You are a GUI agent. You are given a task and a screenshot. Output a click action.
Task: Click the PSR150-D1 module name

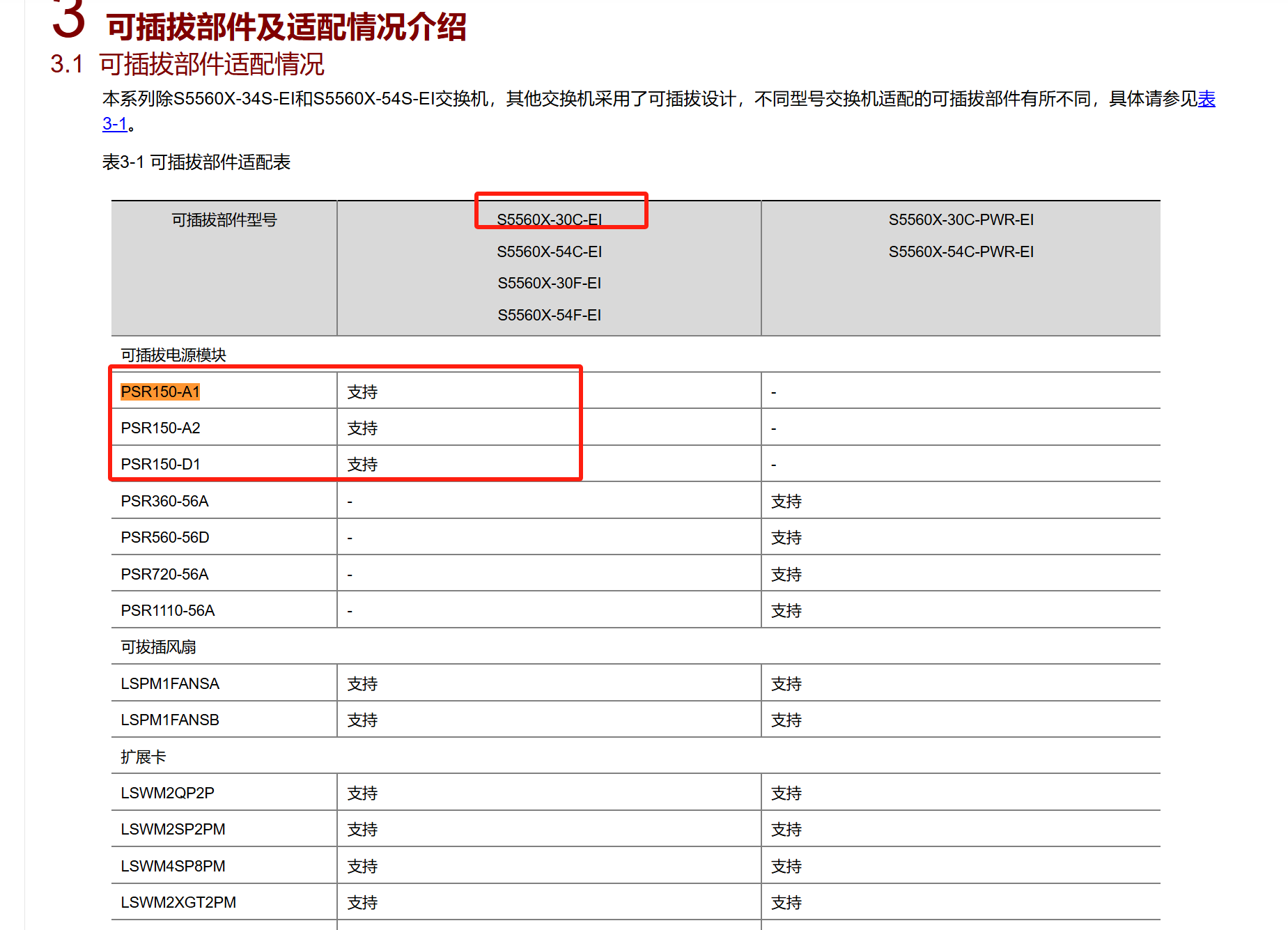tap(160, 465)
